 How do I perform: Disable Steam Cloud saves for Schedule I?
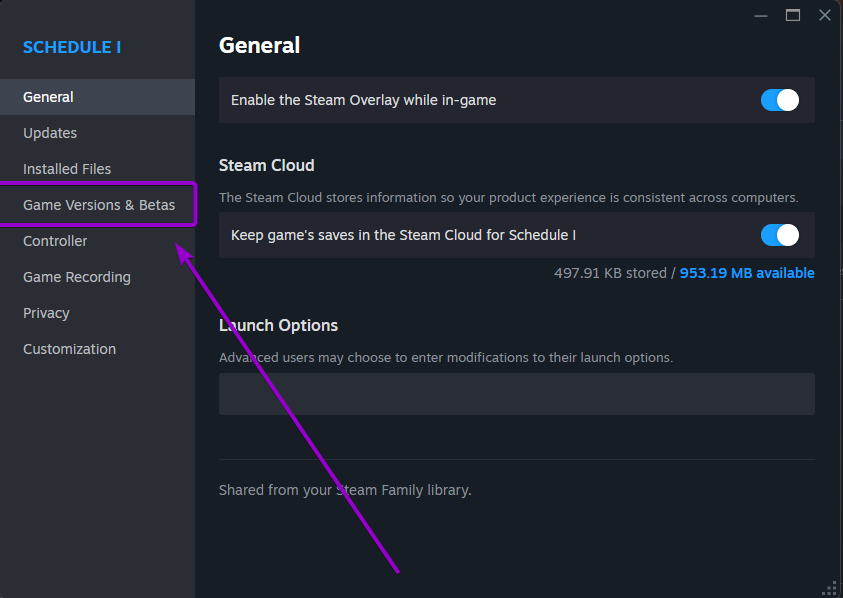point(780,235)
